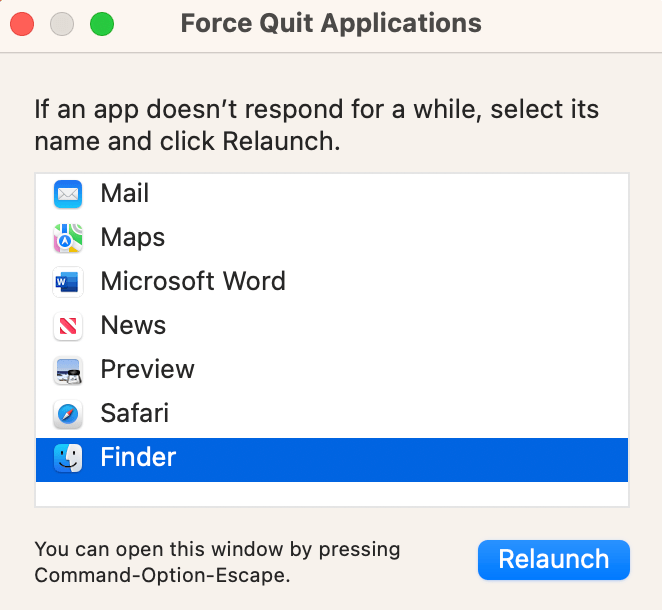
Task: Click the Microsoft Word icon
Action: [68, 282]
